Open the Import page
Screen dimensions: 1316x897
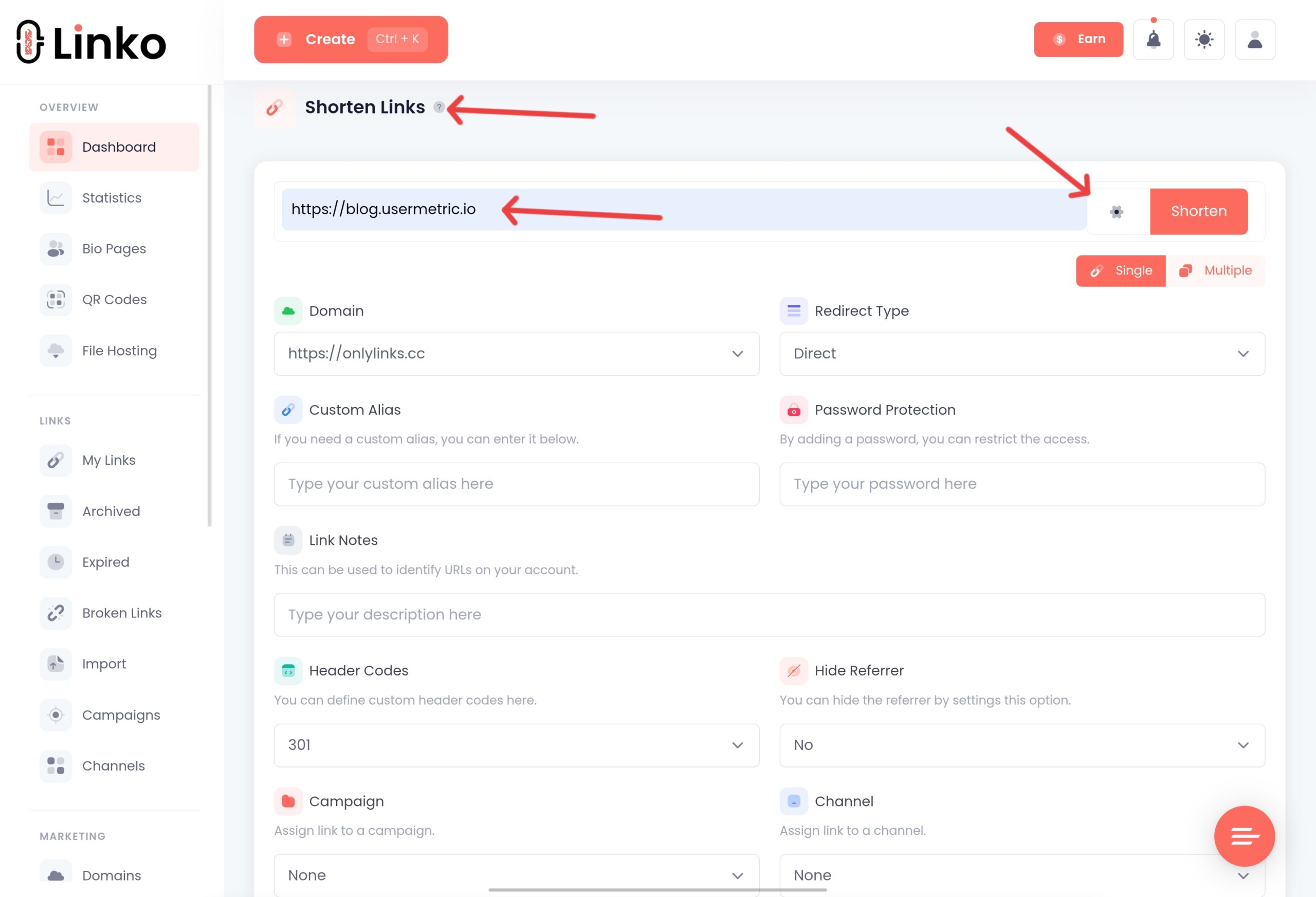115,664
